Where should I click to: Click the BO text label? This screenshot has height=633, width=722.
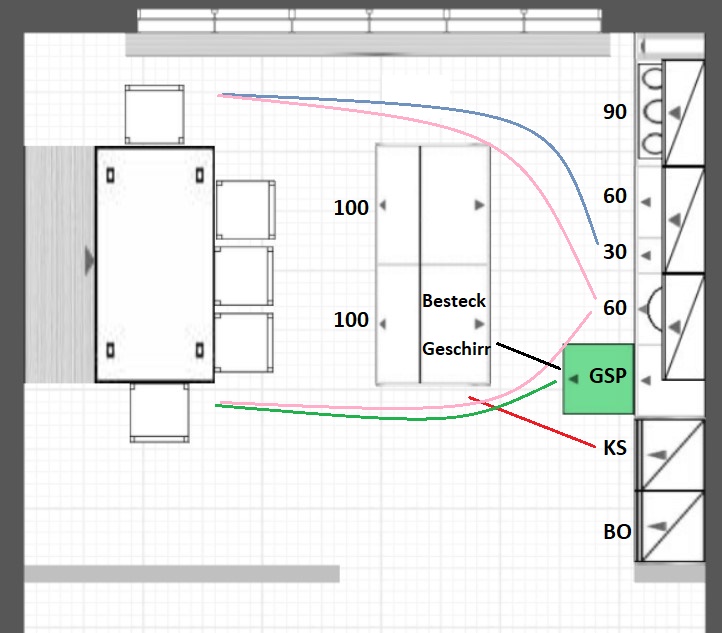click(x=616, y=532)
